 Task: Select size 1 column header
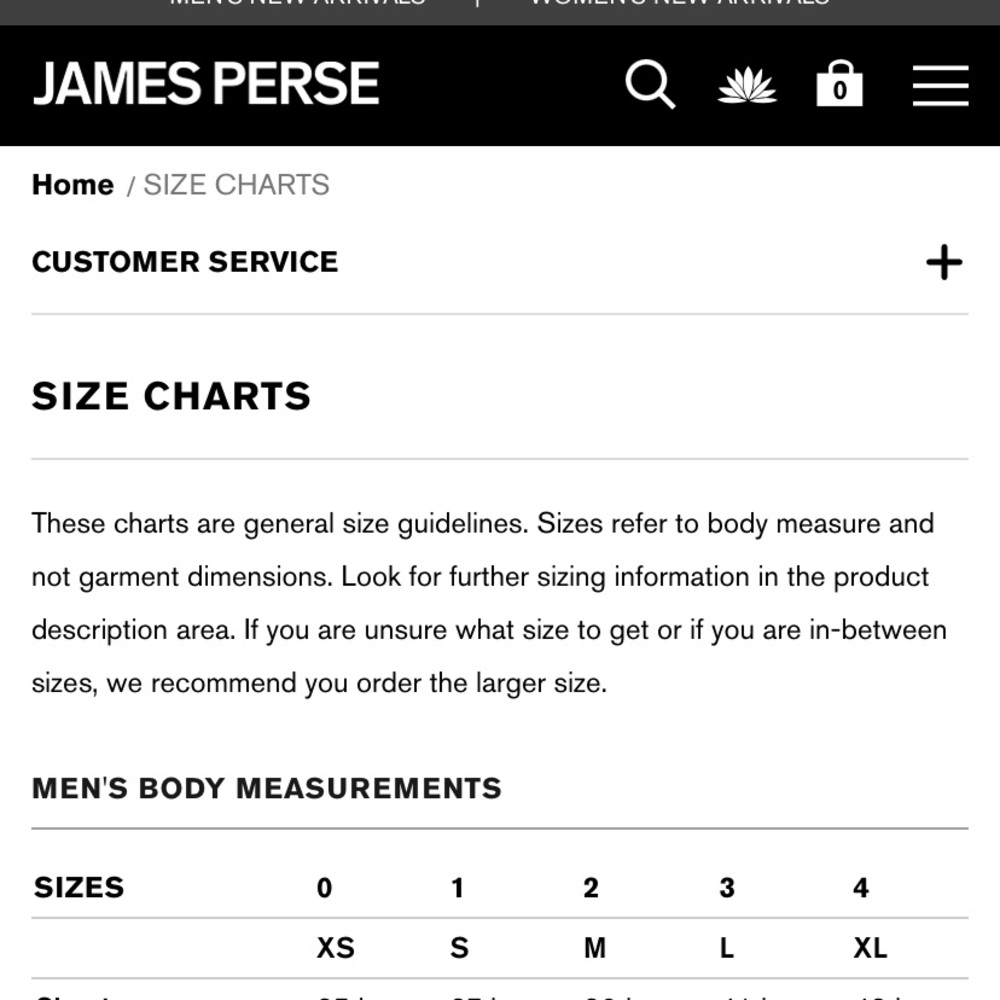pos(457,888)
